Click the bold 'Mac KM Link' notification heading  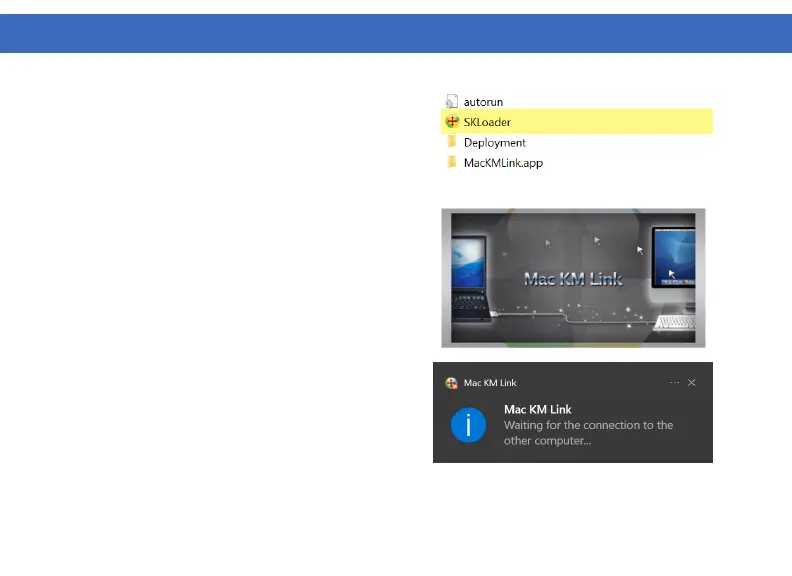(x=537, y=410)
